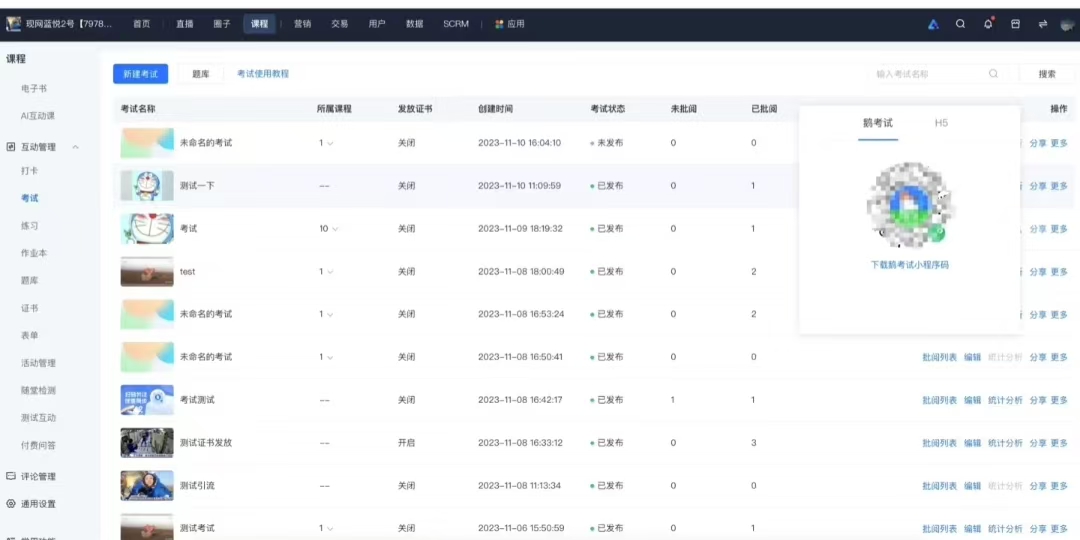The height and width of the screenshot is (540, 1080).
Task: Click the blue triangle logo icon in top bar
Action: click(933, 23)
